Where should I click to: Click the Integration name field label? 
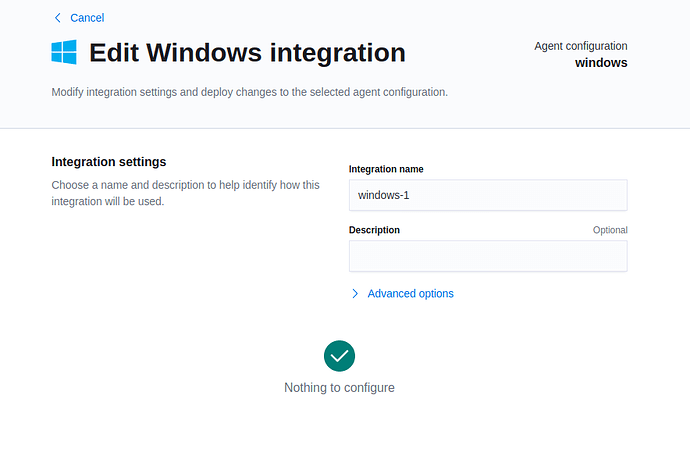(386, 170)
